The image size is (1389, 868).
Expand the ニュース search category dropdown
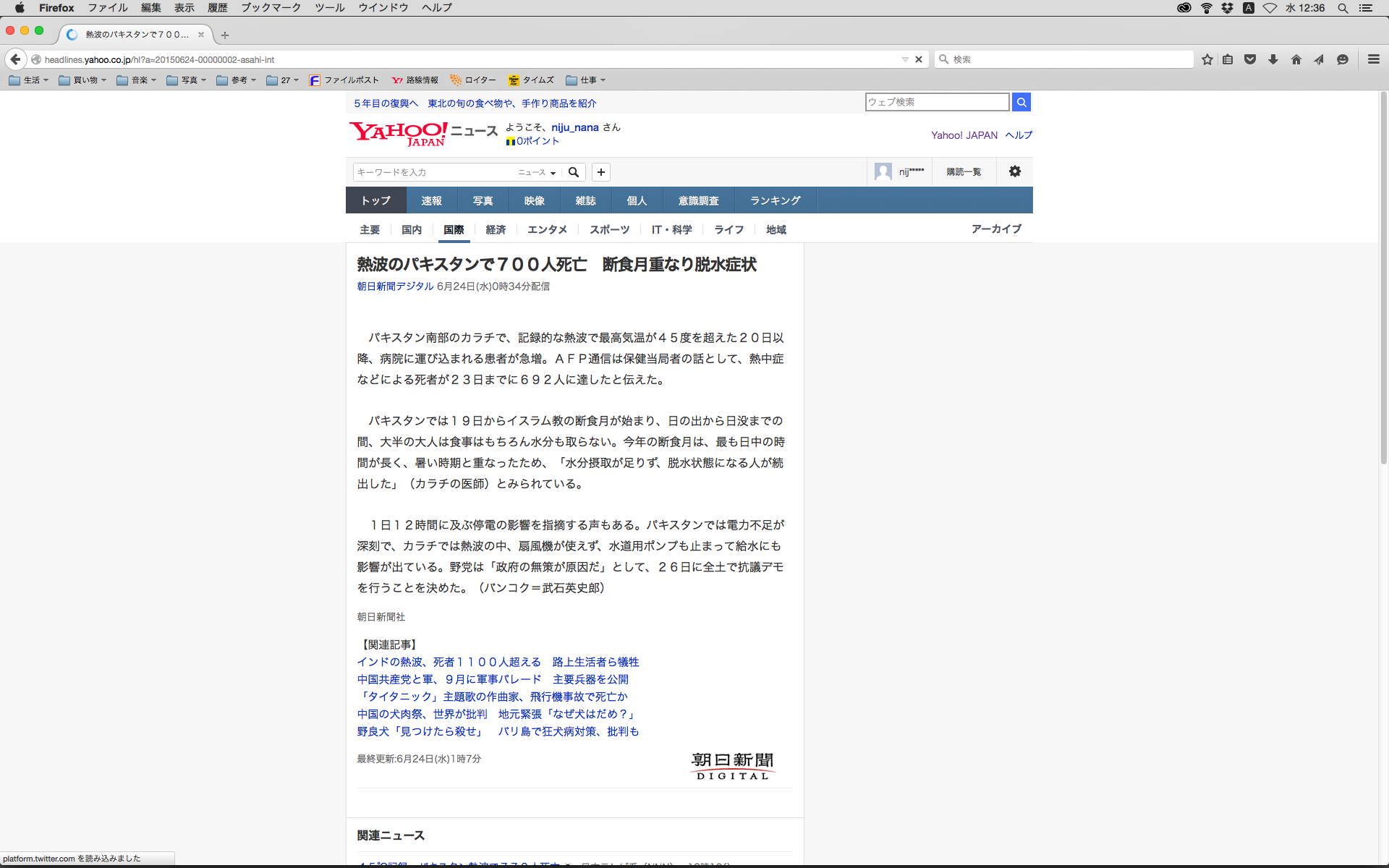tap(537, 172)
